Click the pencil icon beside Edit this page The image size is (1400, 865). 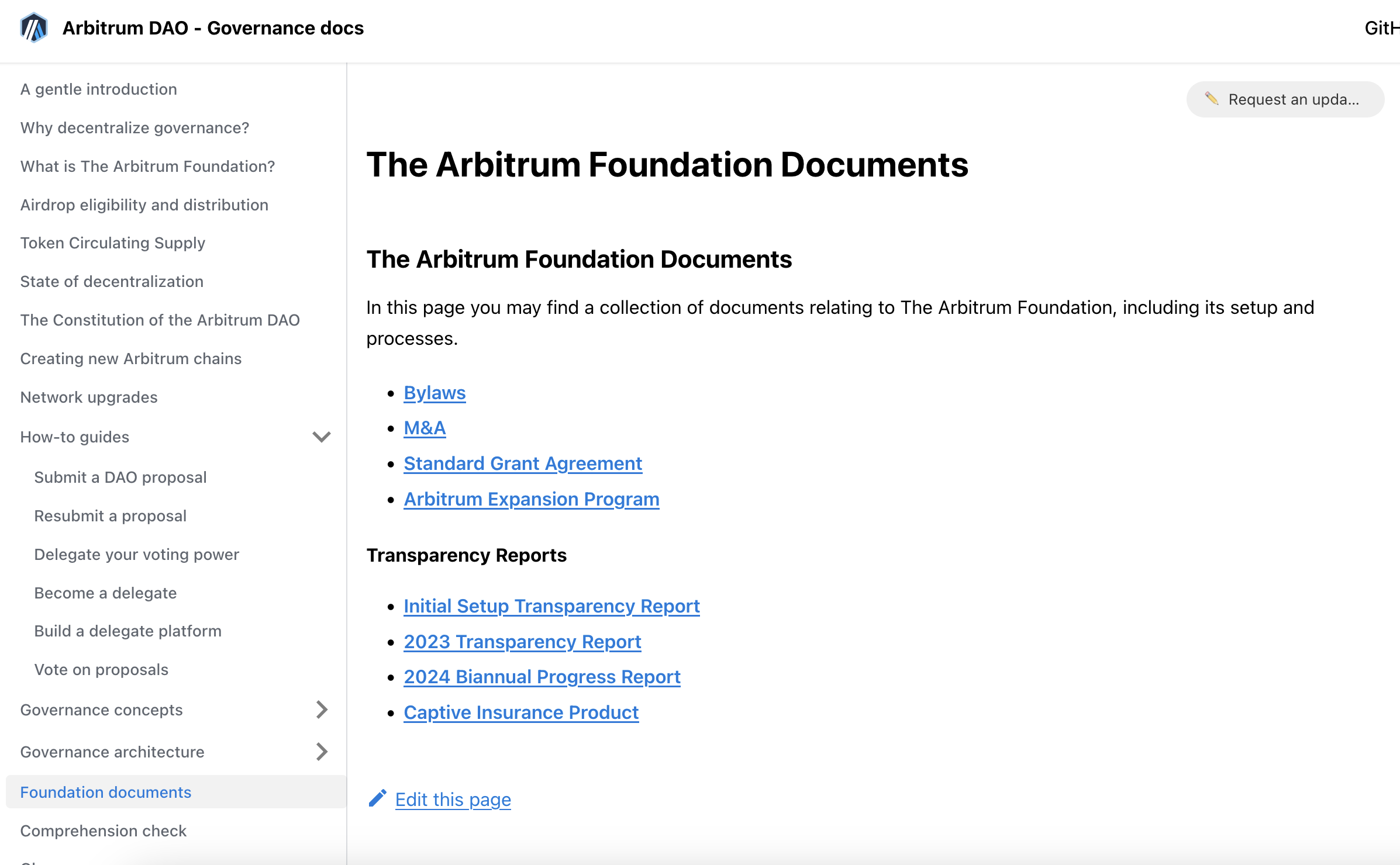tap(377, 798)
